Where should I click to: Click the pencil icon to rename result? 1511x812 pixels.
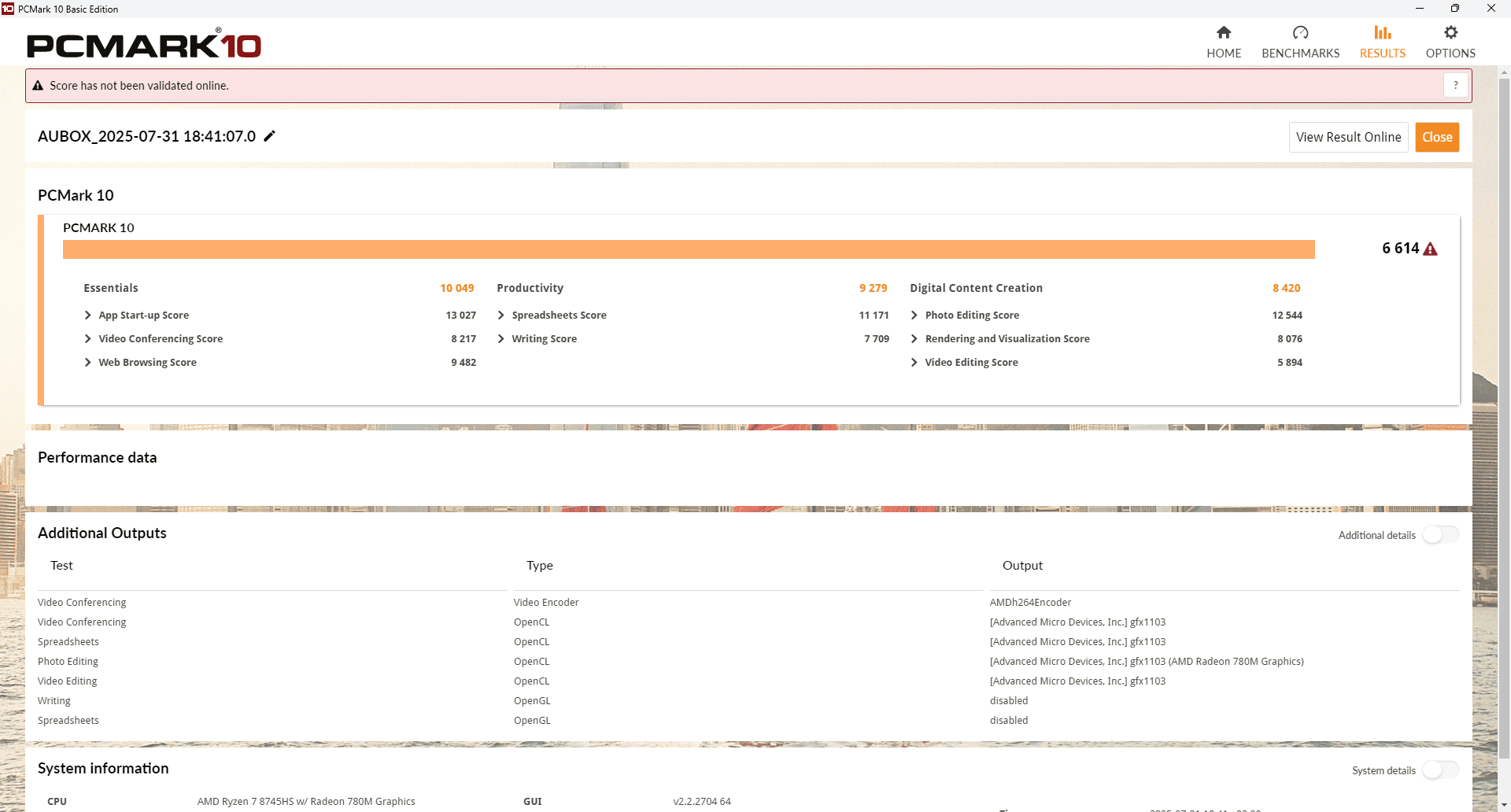(269, 136)
